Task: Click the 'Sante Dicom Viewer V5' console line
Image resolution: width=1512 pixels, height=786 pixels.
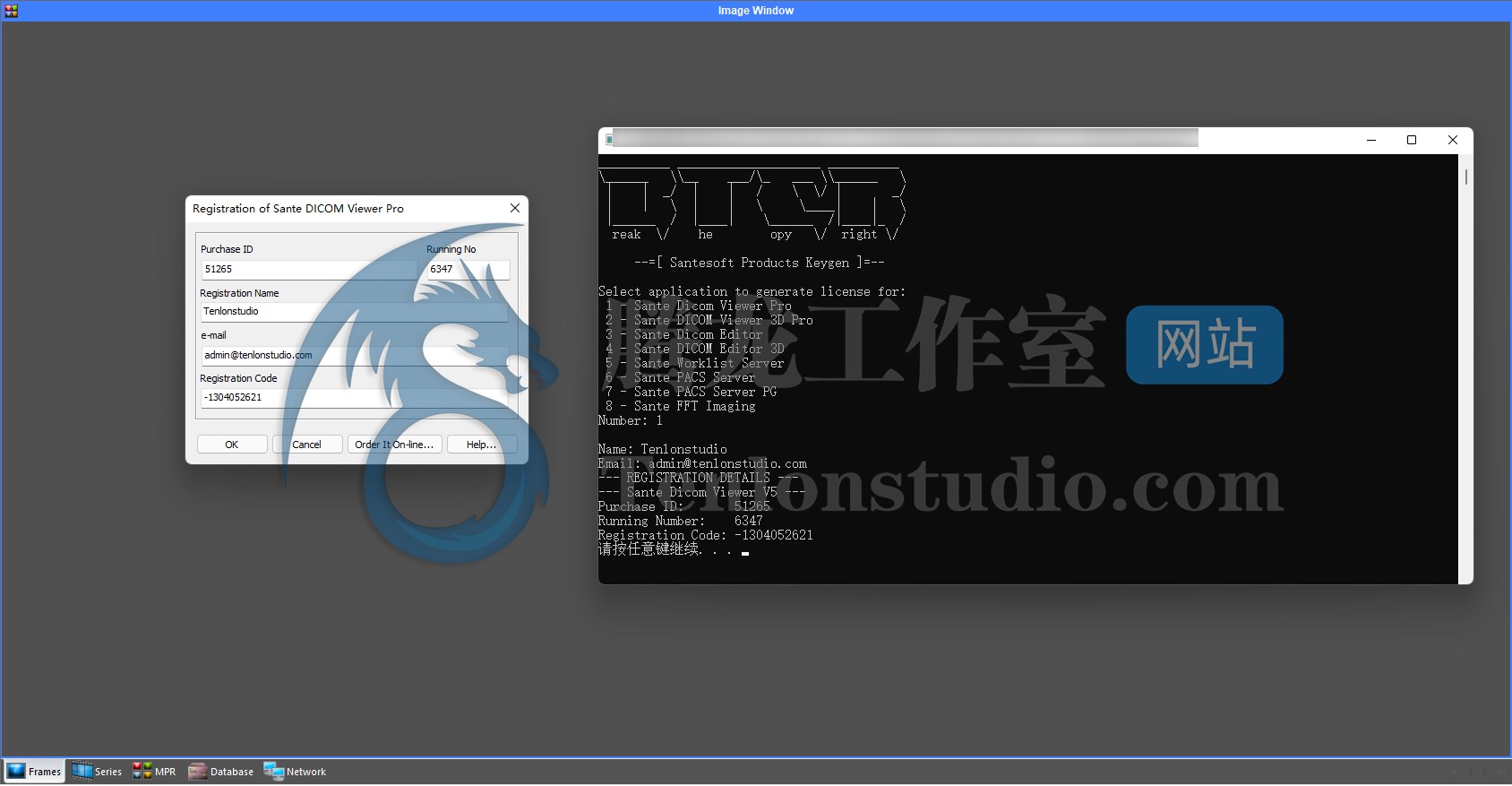Action: pos(702,492)
